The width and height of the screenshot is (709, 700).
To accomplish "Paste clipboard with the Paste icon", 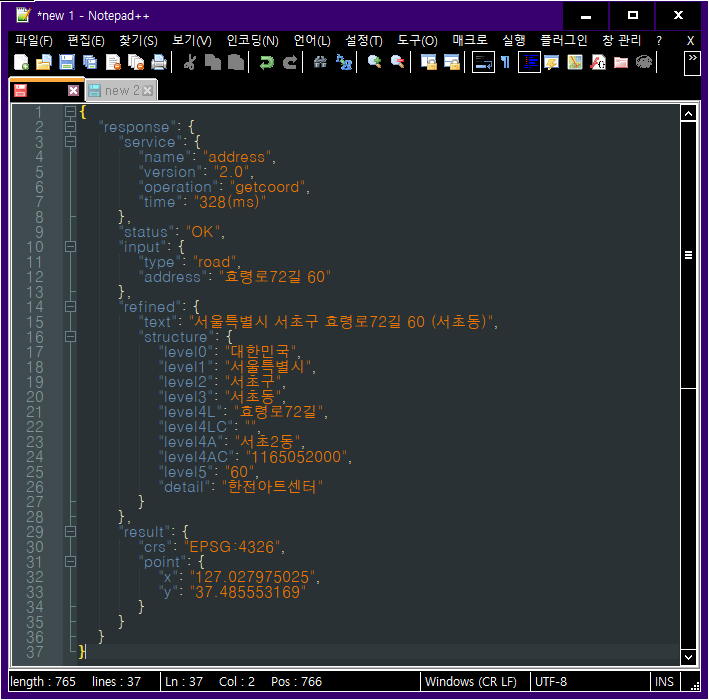I will pyautogui.click(x=236, y=62).
